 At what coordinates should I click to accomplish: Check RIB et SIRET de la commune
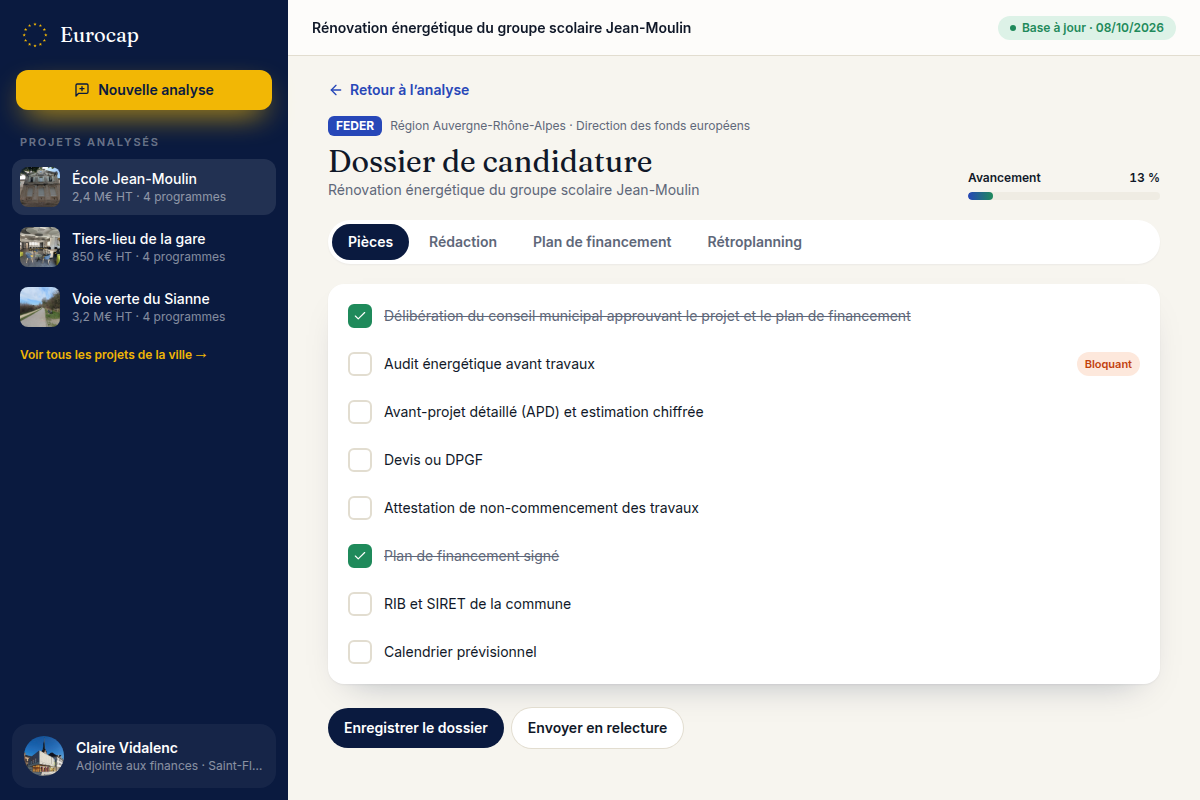point(360,604)
